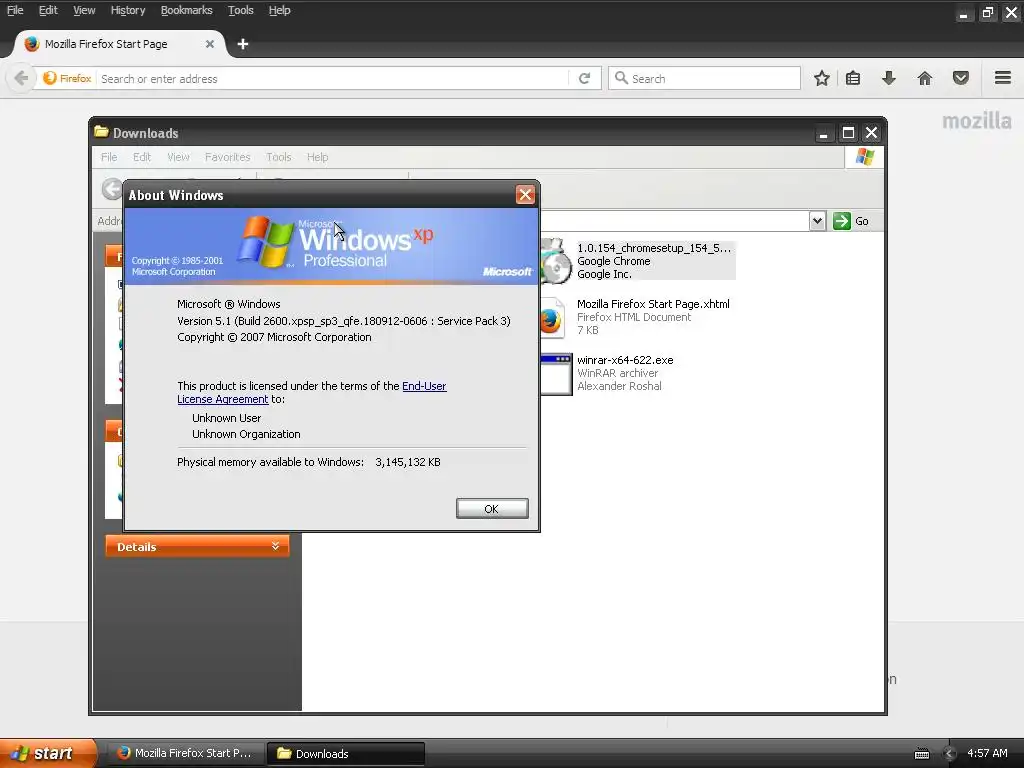Open Firefox History menu
The width and height of the screenshot is (1024, 768).
click(x=127, y=10)
